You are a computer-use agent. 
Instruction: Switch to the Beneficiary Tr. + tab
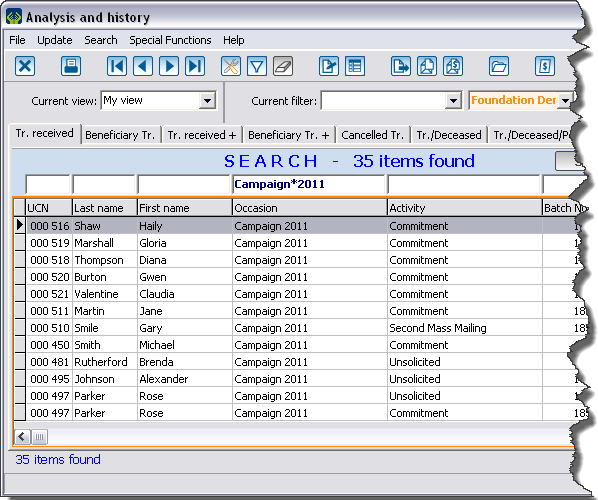pos(289,135)
